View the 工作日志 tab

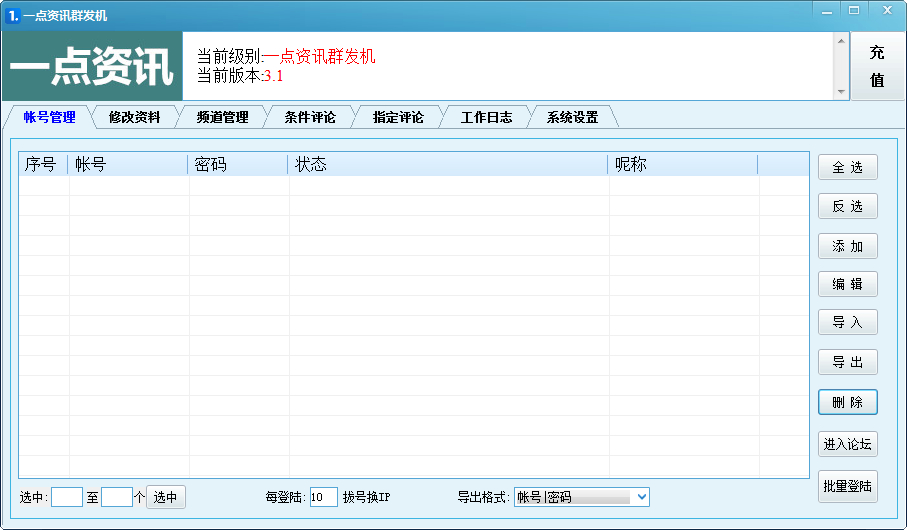486,117
